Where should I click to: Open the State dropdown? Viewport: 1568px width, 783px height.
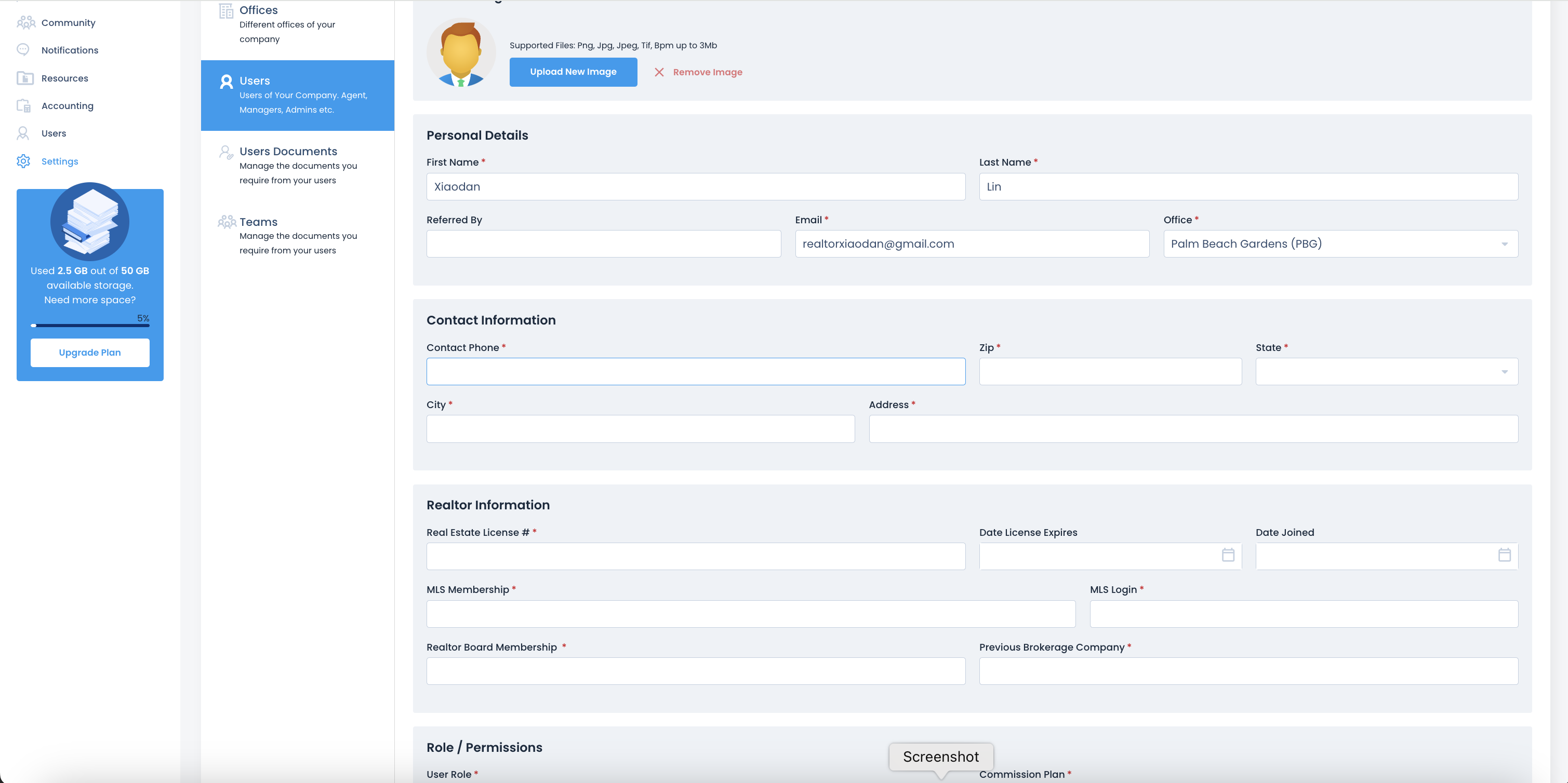click(x=1387, y=372)
